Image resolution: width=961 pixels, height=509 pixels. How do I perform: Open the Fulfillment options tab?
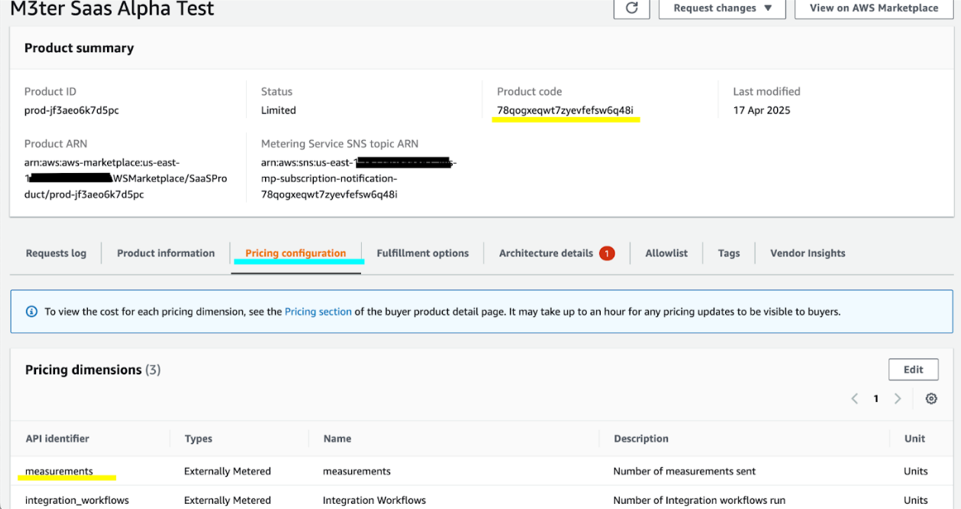tap(422, 254)
